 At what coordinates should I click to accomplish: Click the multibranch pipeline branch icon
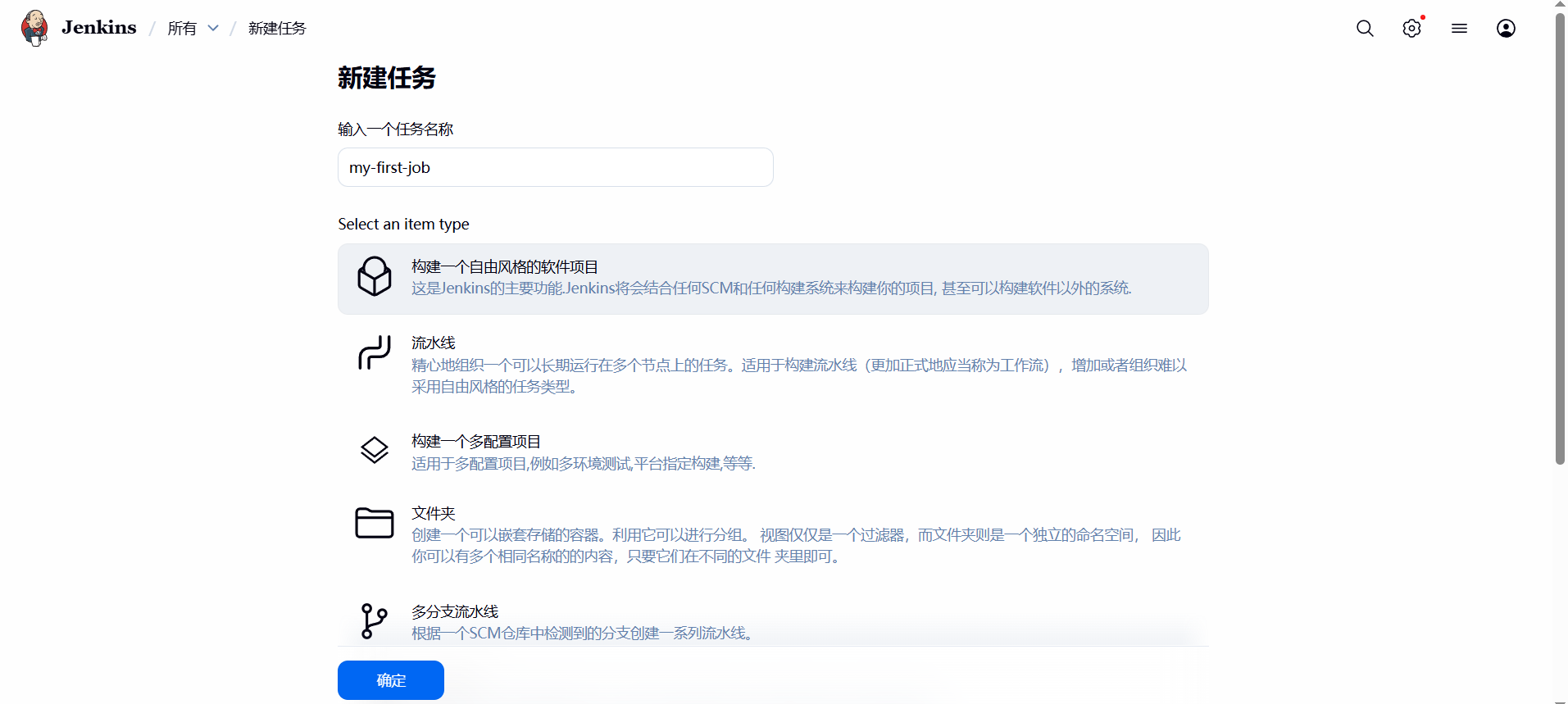[374, 621]
